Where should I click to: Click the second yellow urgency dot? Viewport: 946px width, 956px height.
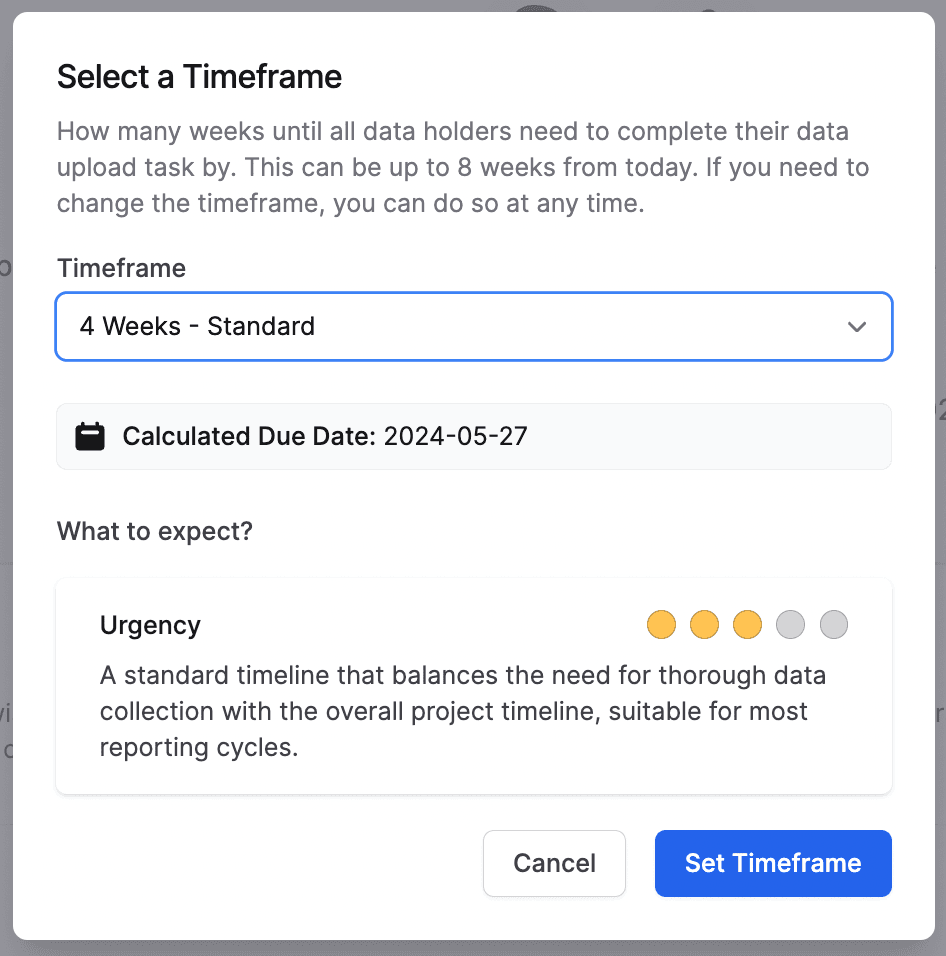(x=705, y=626)
